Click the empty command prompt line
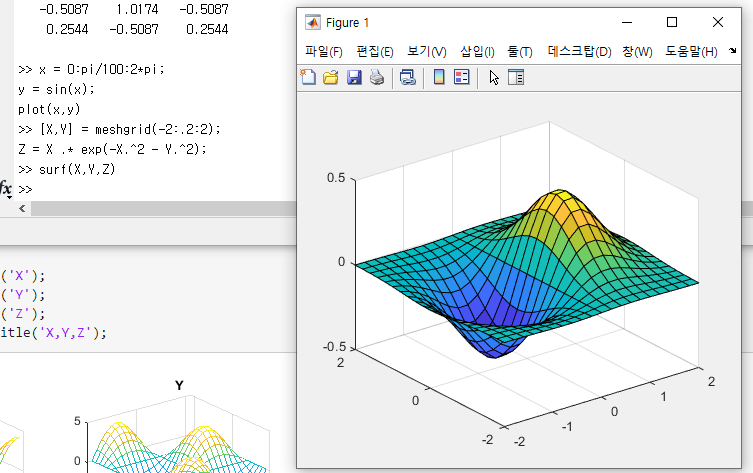This screenshot has width=753, height=473. [x=25, y=189]
